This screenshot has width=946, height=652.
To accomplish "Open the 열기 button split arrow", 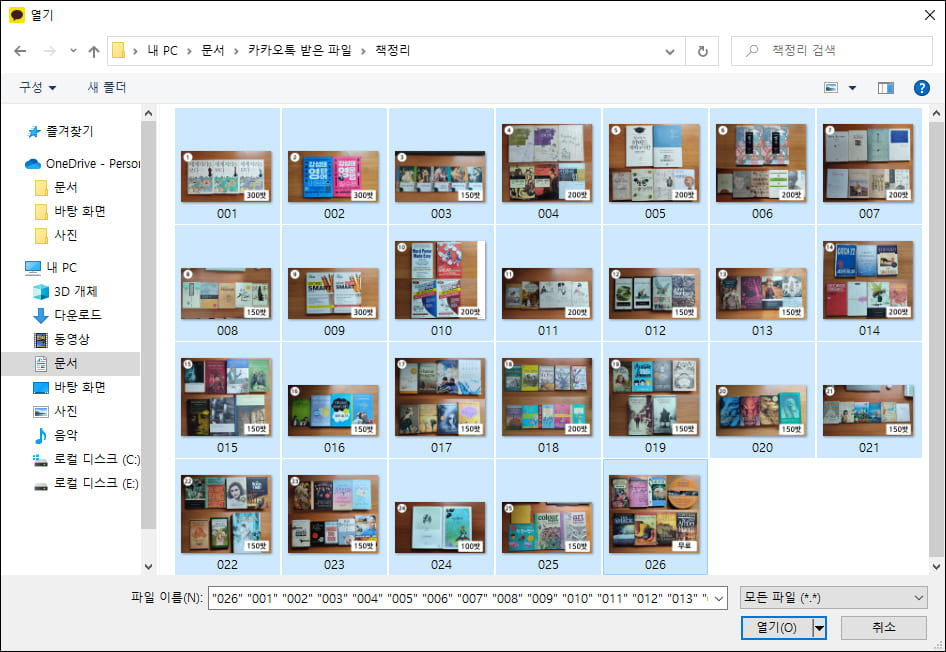I will click(819, 628).
